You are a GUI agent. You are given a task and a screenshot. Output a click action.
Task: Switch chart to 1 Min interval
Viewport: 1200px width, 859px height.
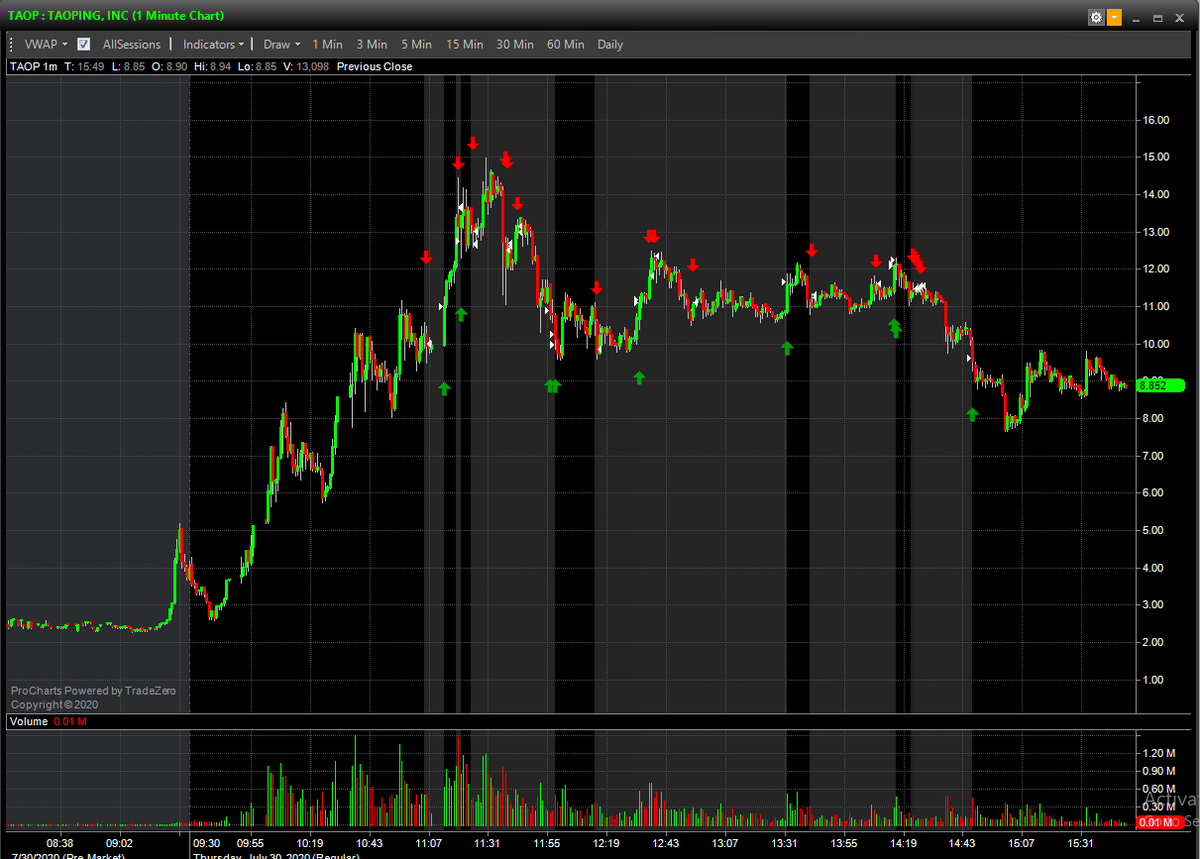327,44
